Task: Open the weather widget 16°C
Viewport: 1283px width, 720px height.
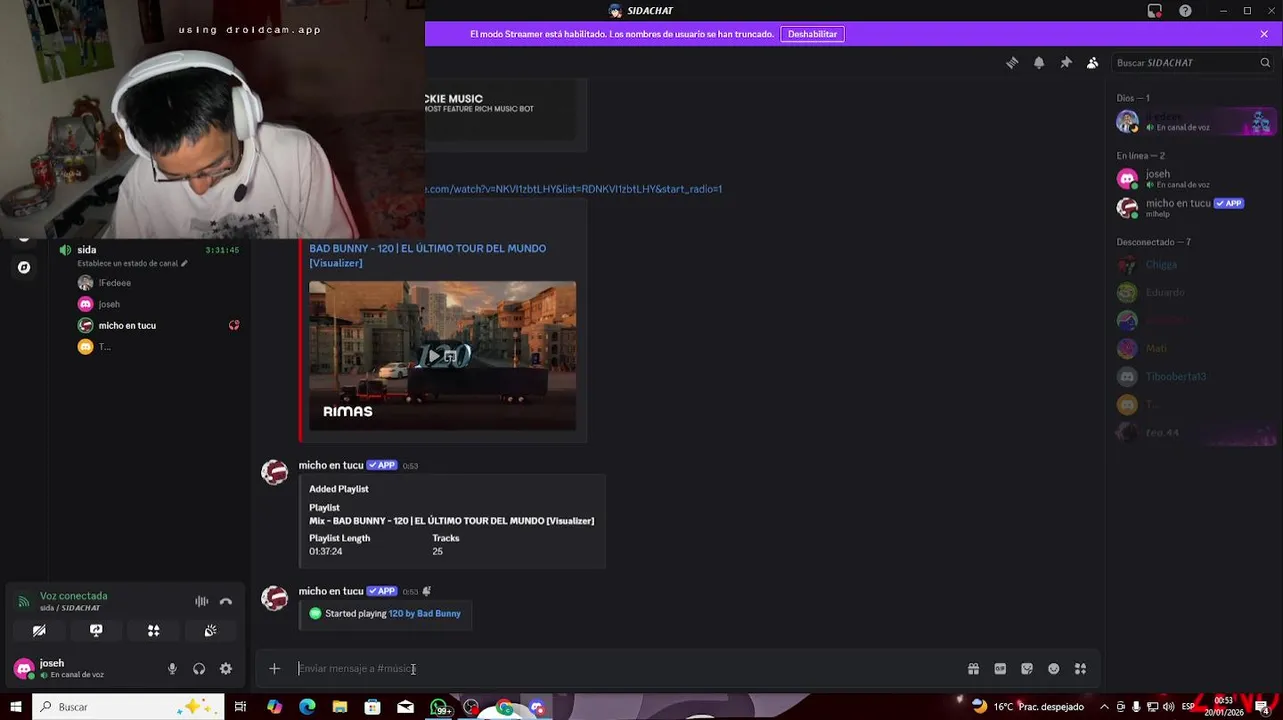Action: click(x=1027, y=707)
